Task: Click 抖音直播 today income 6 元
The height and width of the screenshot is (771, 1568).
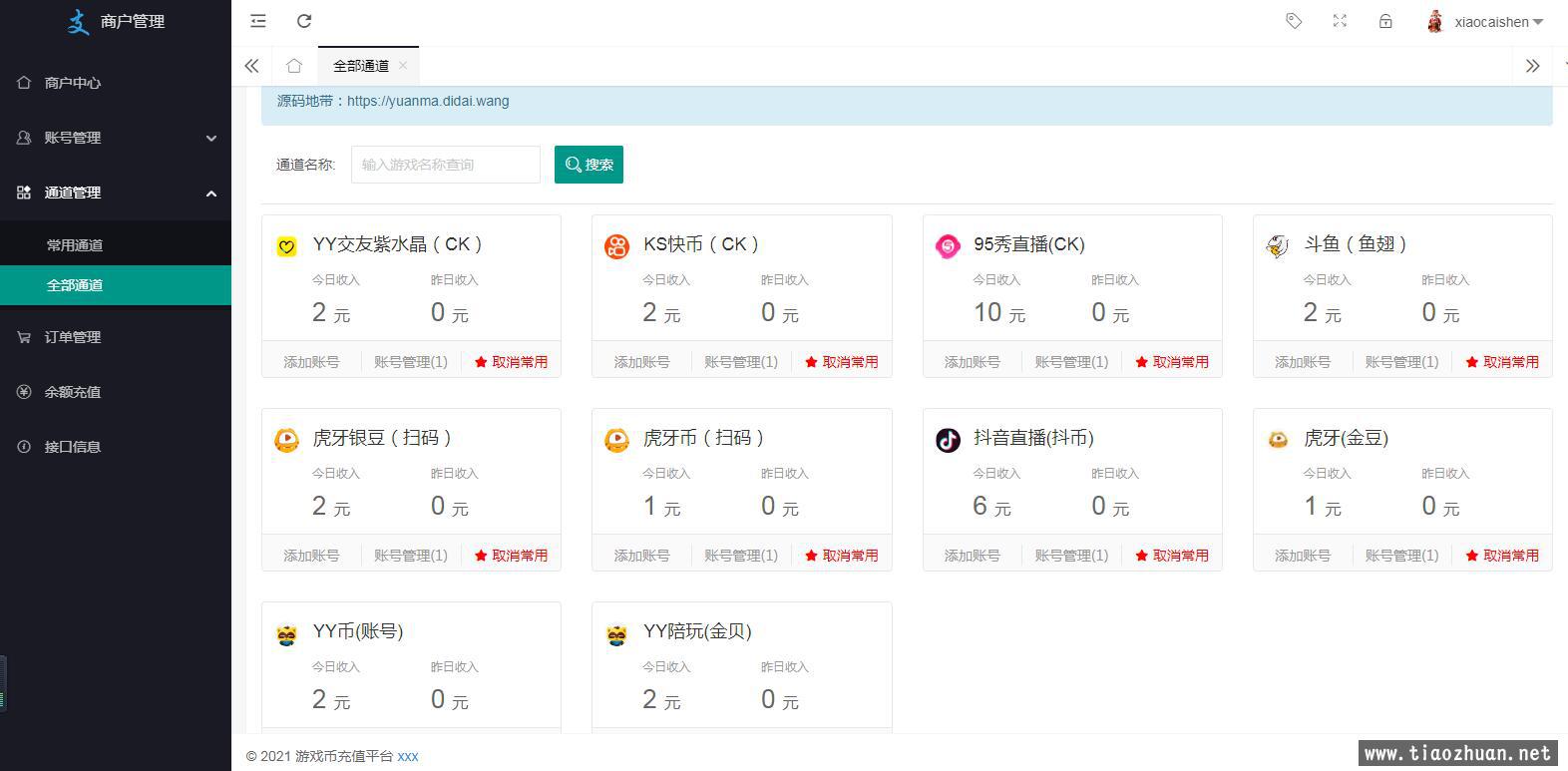Action: [x=991, y=507]
